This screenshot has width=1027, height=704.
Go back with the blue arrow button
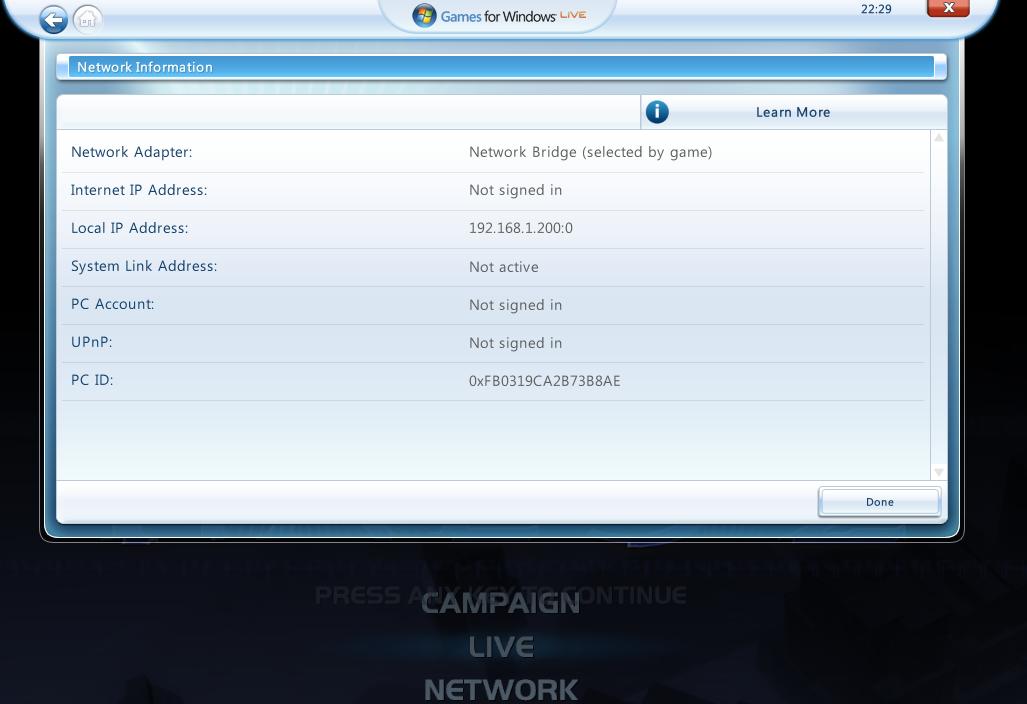pyautogui.click(x=53, y=19)
